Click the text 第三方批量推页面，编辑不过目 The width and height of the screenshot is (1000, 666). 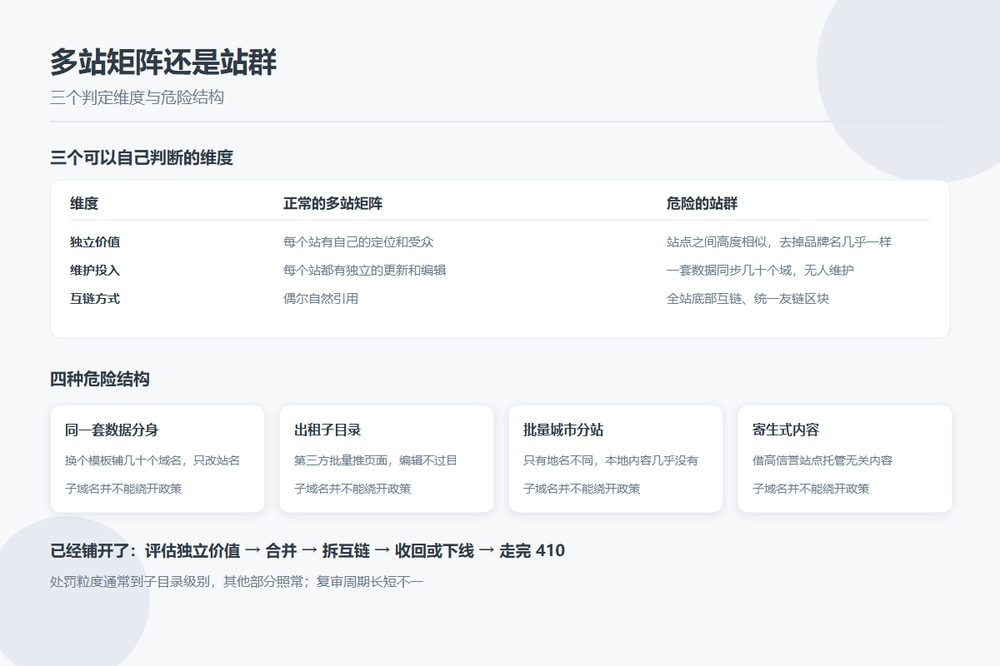[376, 461]
